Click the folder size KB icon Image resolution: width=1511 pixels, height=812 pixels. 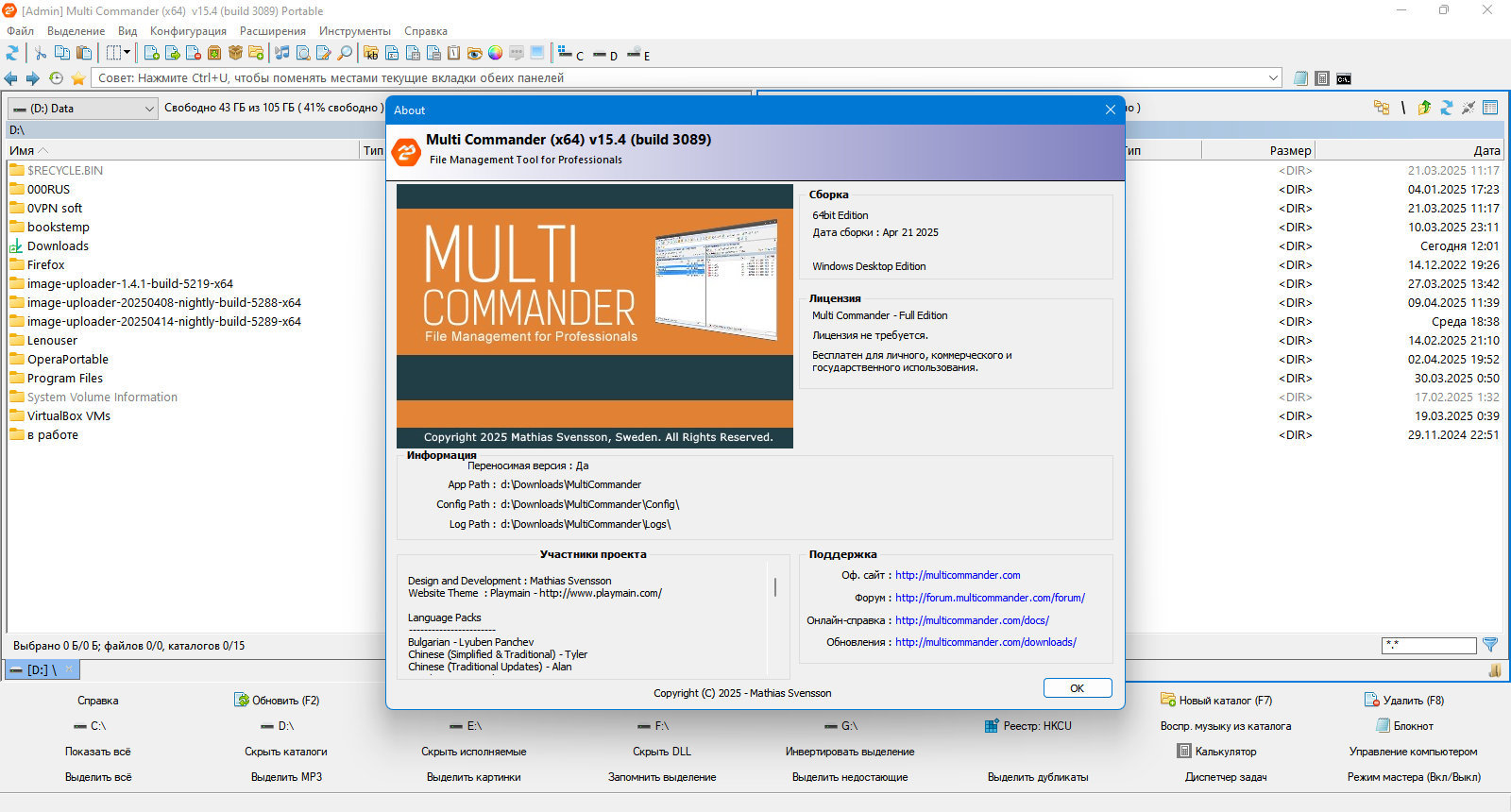[371, 53]
